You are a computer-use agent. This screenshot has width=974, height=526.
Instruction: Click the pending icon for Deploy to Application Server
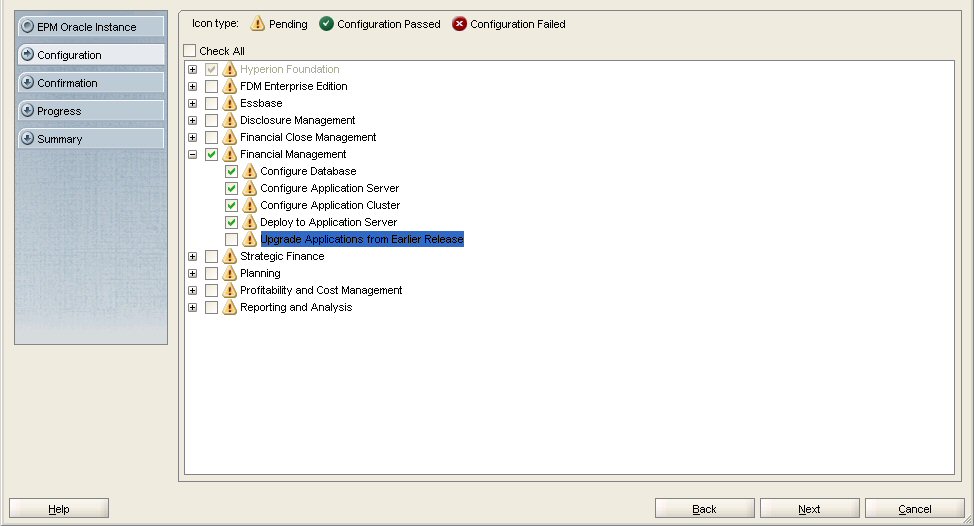click(250, 222)
